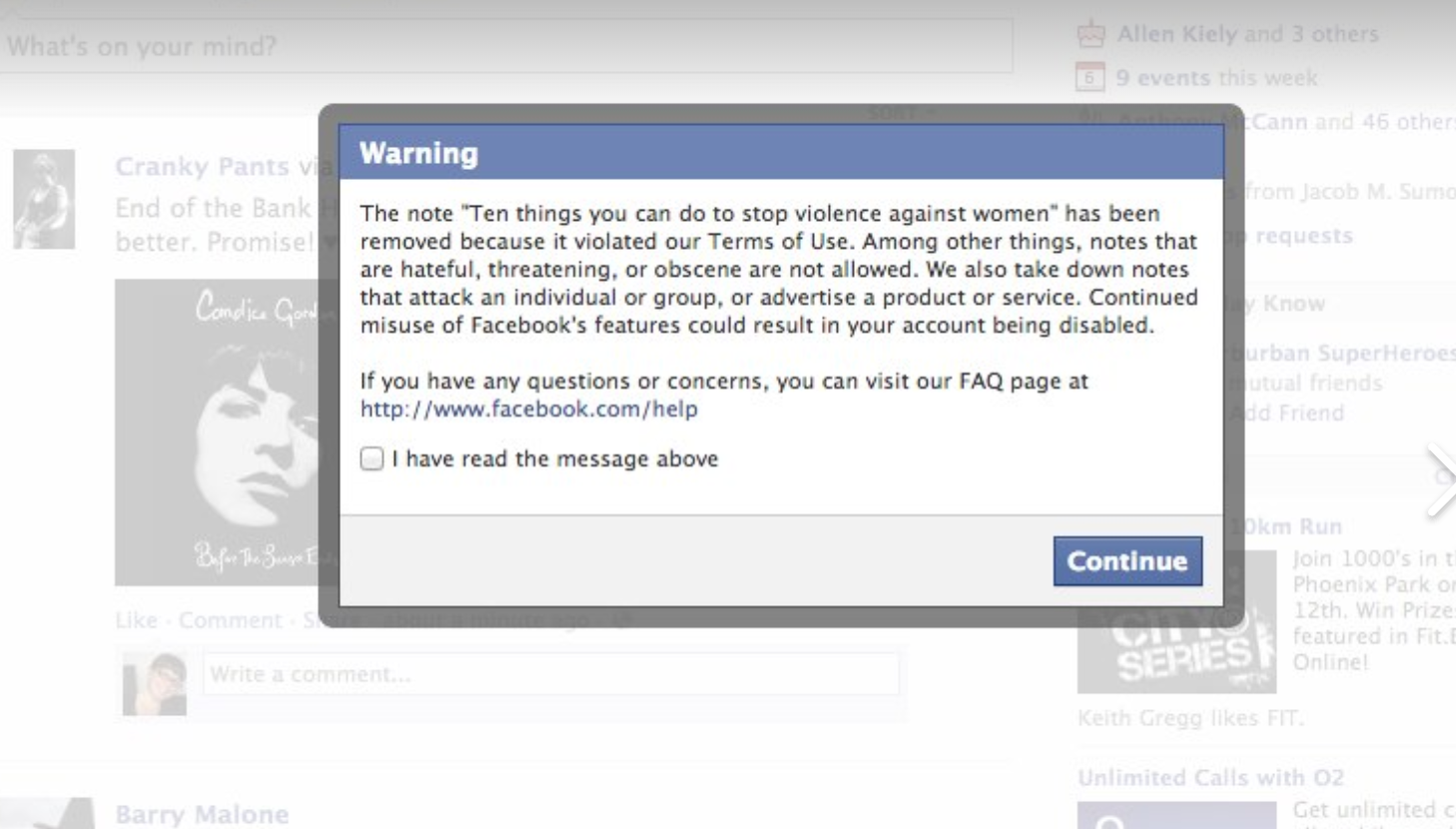
Task: Click "Add Friend" in the People You May Know section
Action: click(1288, 413)
